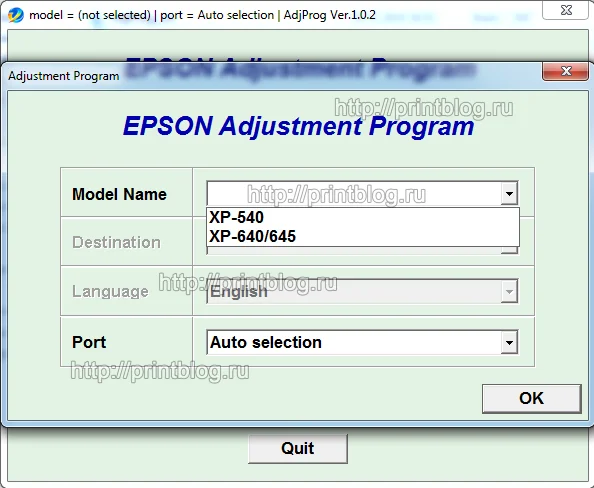The width and height of the screenshot is (594, 488).
Task: Click the EPSON Adjustment Program heading
Action: click(x=299, y=126)
